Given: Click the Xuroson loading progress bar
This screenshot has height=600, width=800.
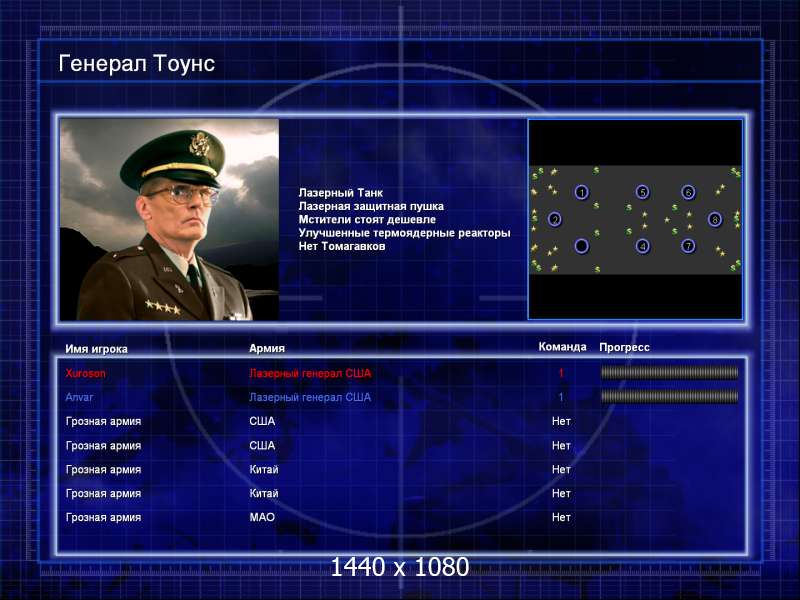Looking at the screenshot, I should (x=669, y=373).
